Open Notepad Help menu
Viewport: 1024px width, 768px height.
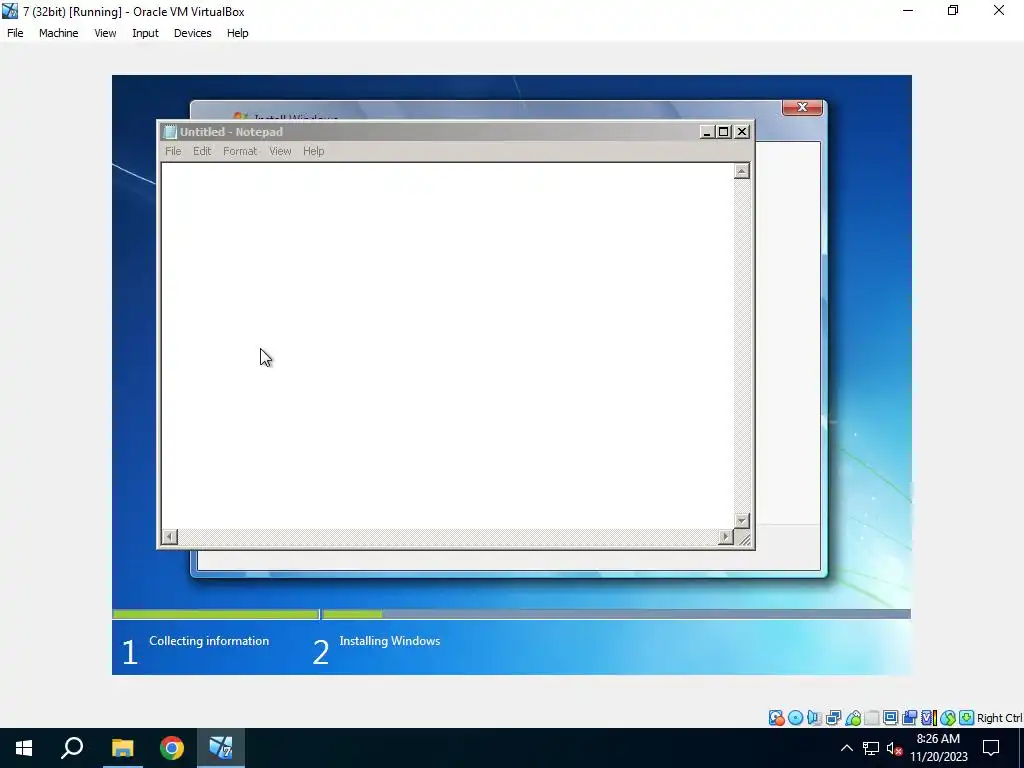click(313, 151)
